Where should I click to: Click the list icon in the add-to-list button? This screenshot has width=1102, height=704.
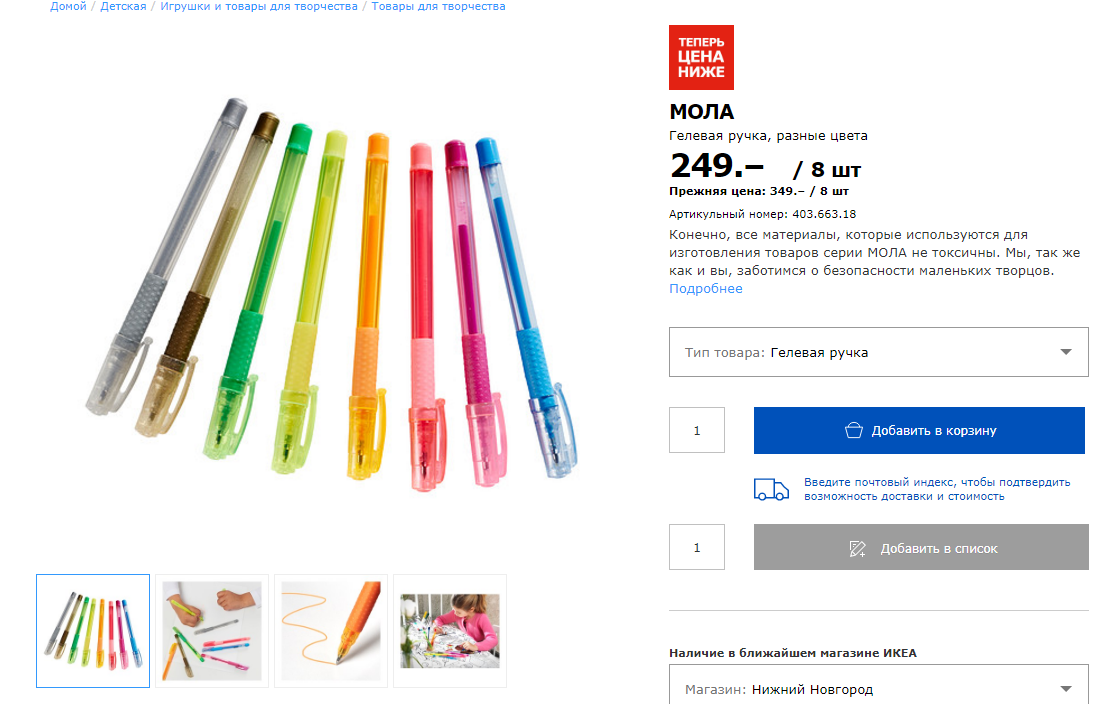[857, 548]
